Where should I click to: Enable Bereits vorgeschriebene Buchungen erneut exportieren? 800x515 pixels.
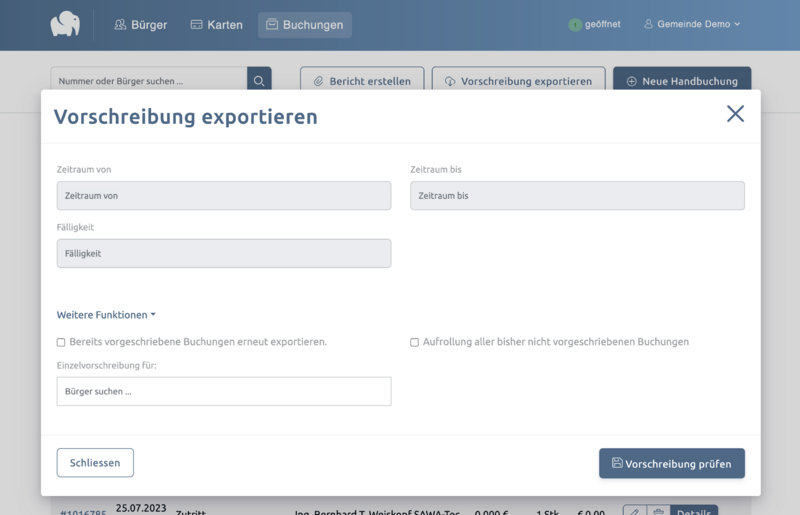tap(61, 342)
